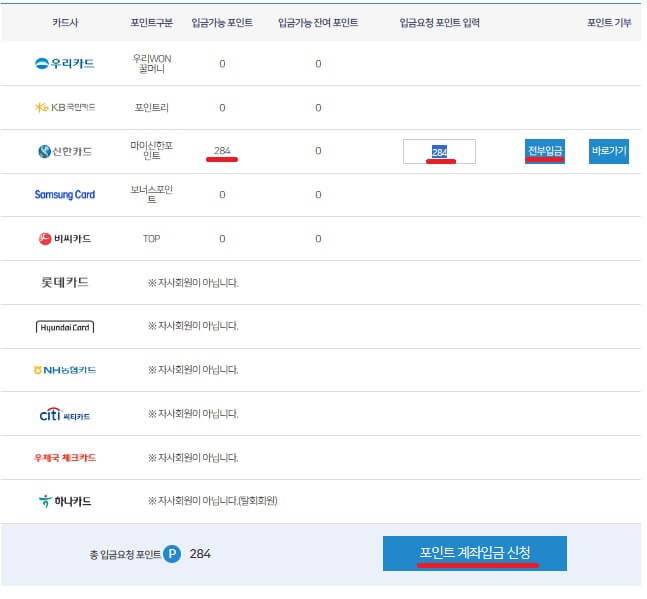Click 마이신한포인트 point type text
Image resolution: width=647 pixels, height=599 pixels.
(151, 150)
